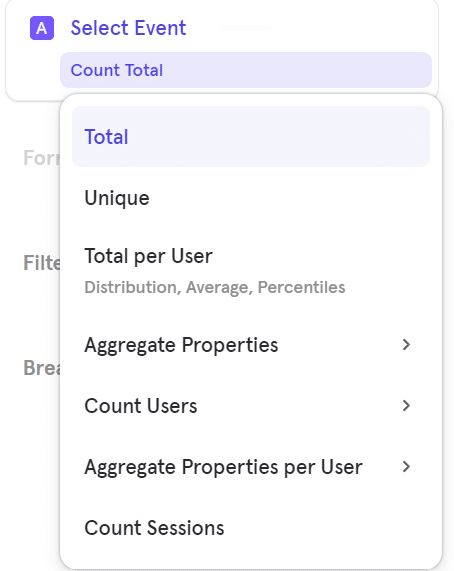Expand chevron beside Aggregate Properties per User
454x571 pixels.
(x=406, y=466)
